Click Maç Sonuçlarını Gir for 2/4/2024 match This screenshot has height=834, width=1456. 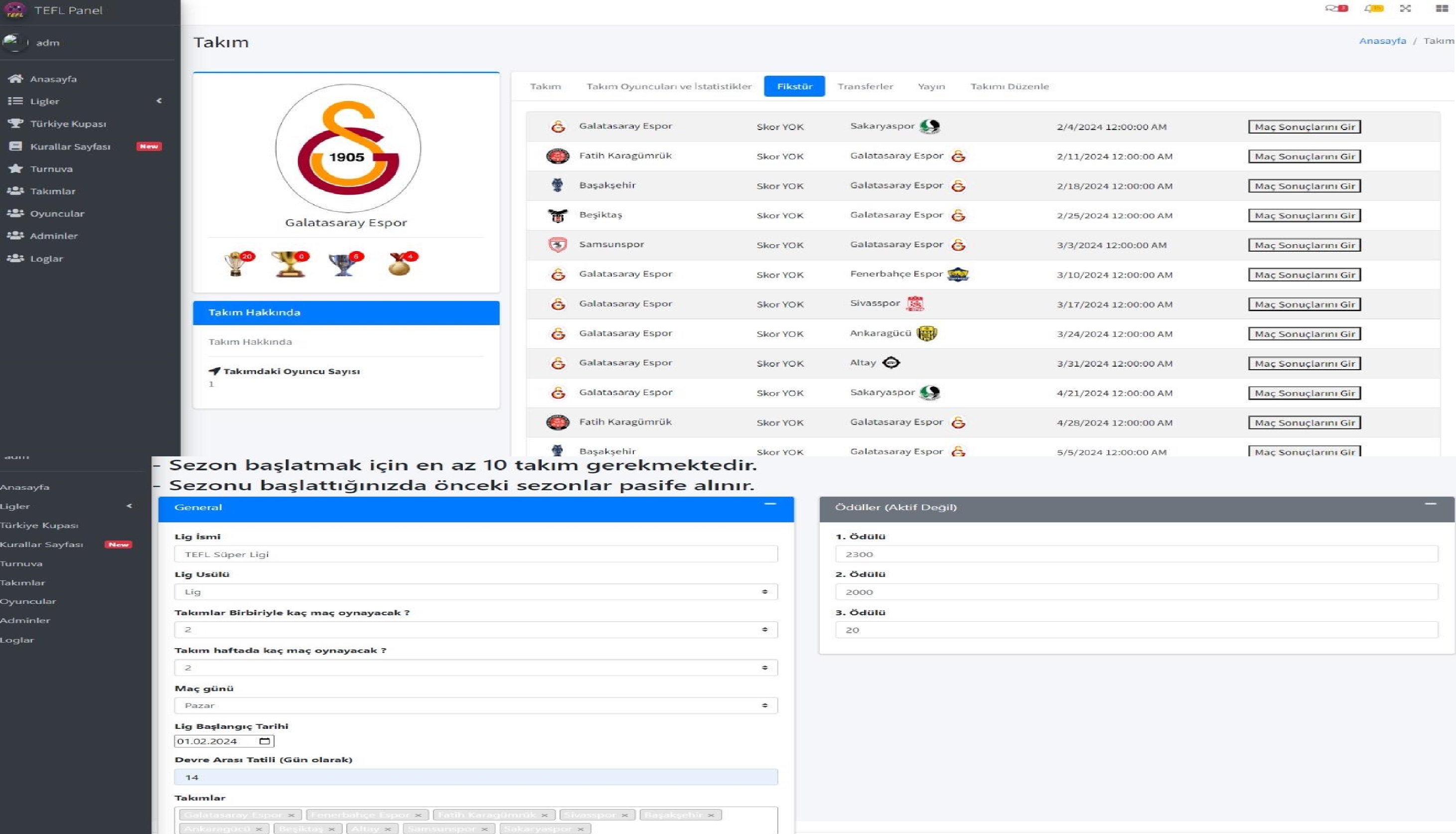tap(1304, 127)
